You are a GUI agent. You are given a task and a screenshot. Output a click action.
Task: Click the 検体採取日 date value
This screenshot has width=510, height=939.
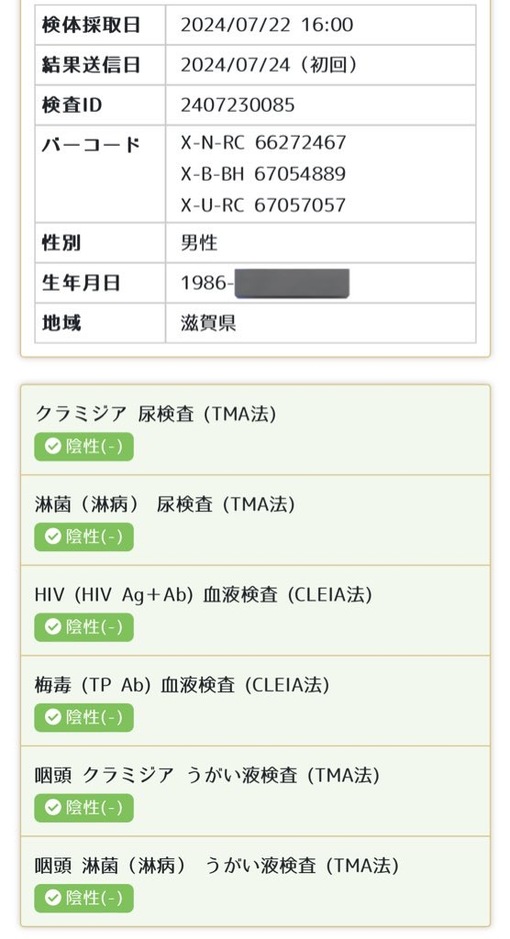[267, 25]
